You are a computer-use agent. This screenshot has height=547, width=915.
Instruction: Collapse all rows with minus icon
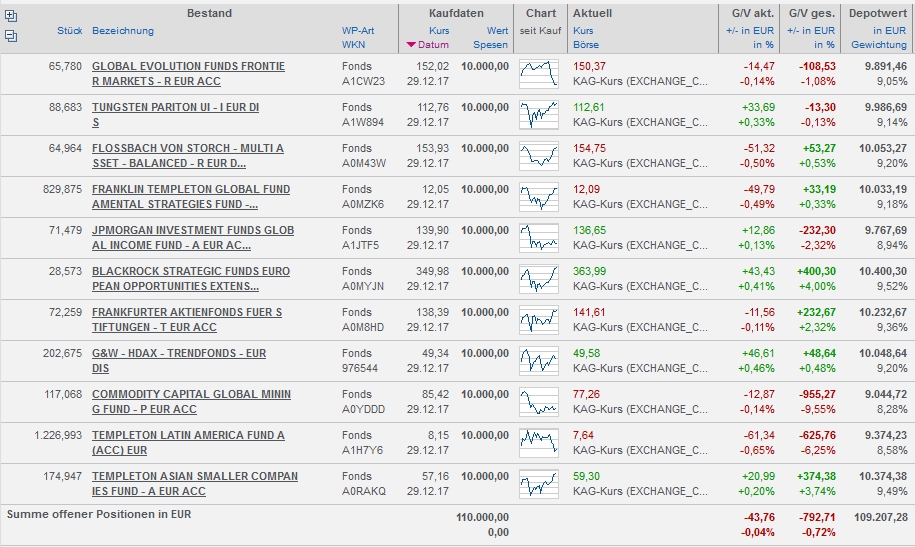(11, 36)
